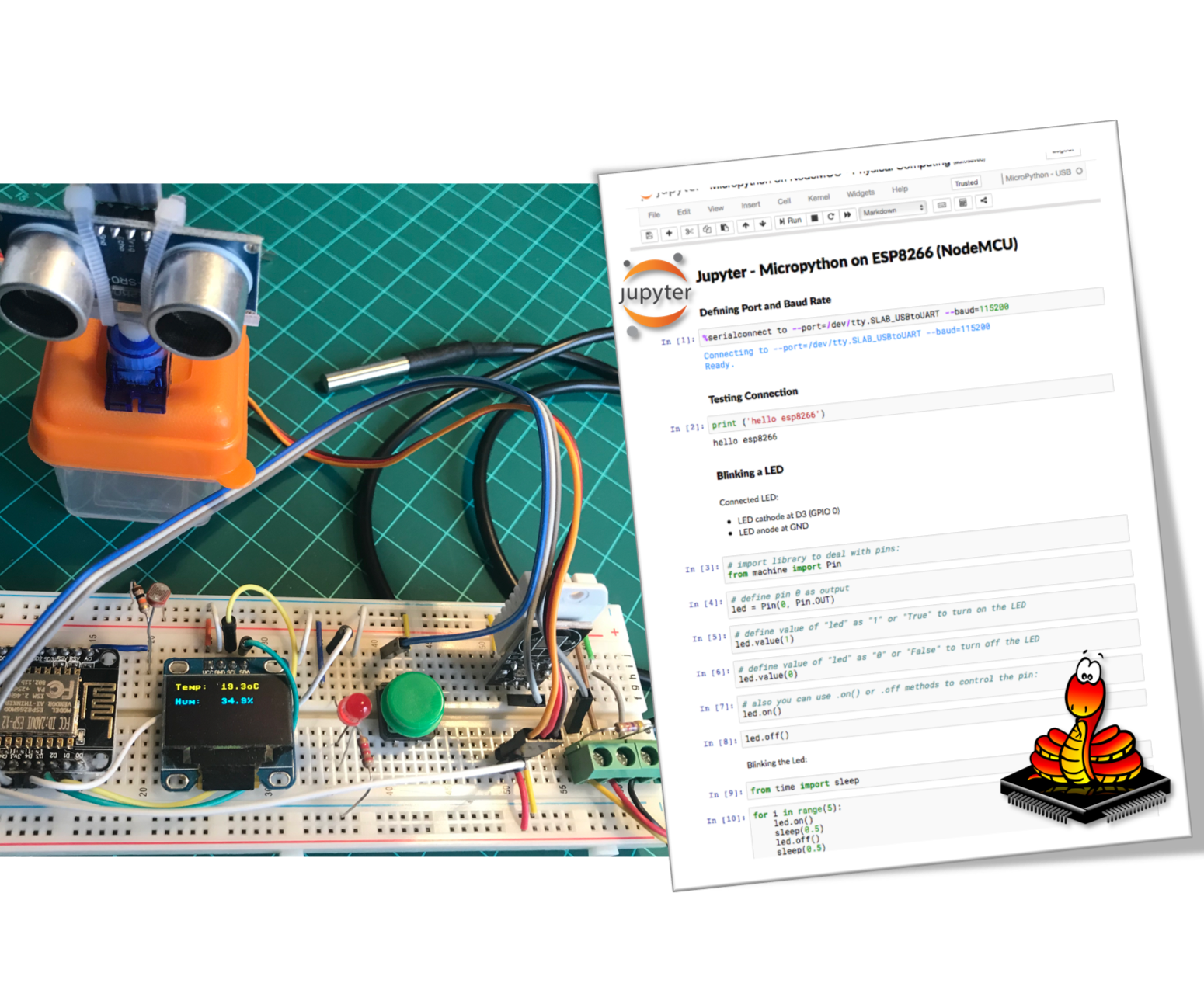Viewport: 1204px width, 1004px height.
Task: Open the command palette keyboard icon
Action: 941,203
